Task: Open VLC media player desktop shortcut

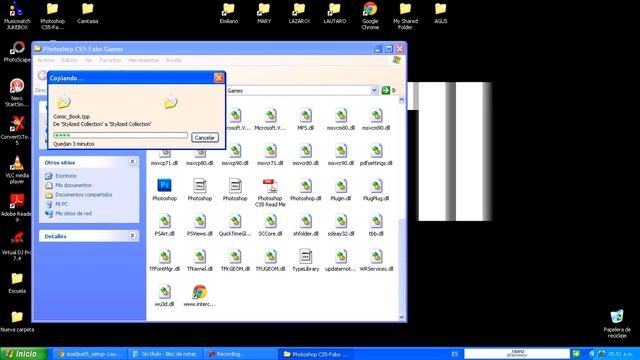Action: click(x=17, y=169)
